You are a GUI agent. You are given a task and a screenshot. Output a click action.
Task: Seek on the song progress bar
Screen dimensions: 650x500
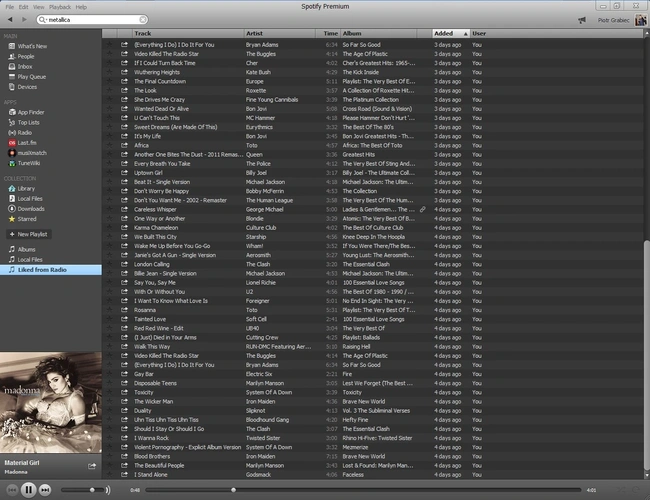[363, 490]
